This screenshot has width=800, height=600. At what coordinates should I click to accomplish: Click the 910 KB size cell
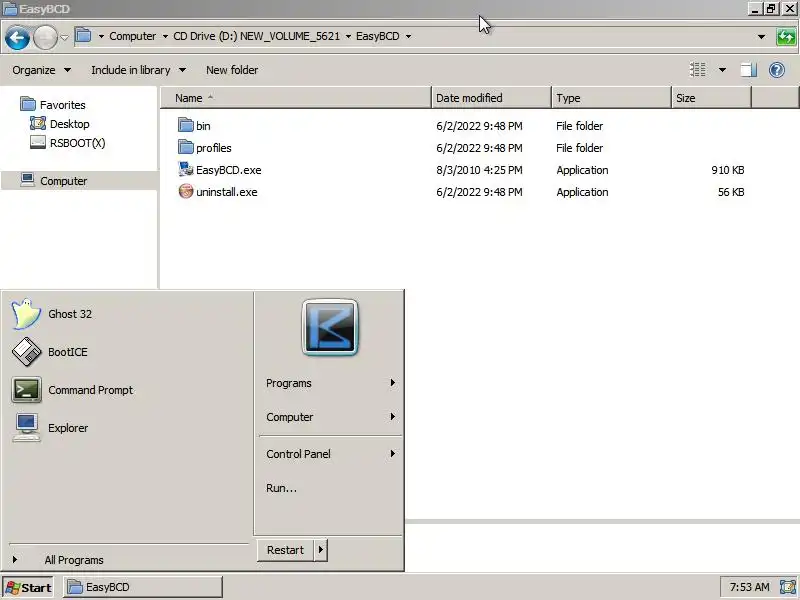click(x=728, y=170)
